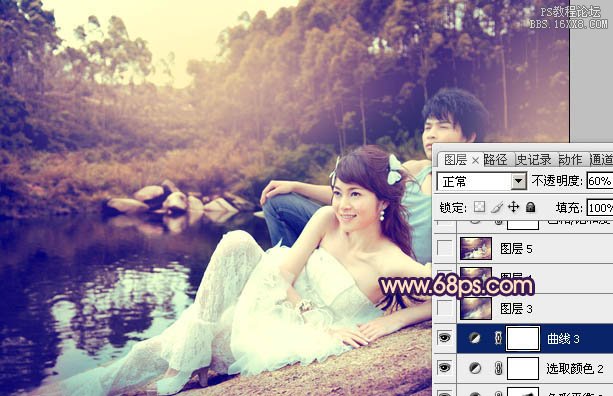Screen dimensions: 613x396
Task: Click the blend mode dropdown arrow
Action: (519, 181)
